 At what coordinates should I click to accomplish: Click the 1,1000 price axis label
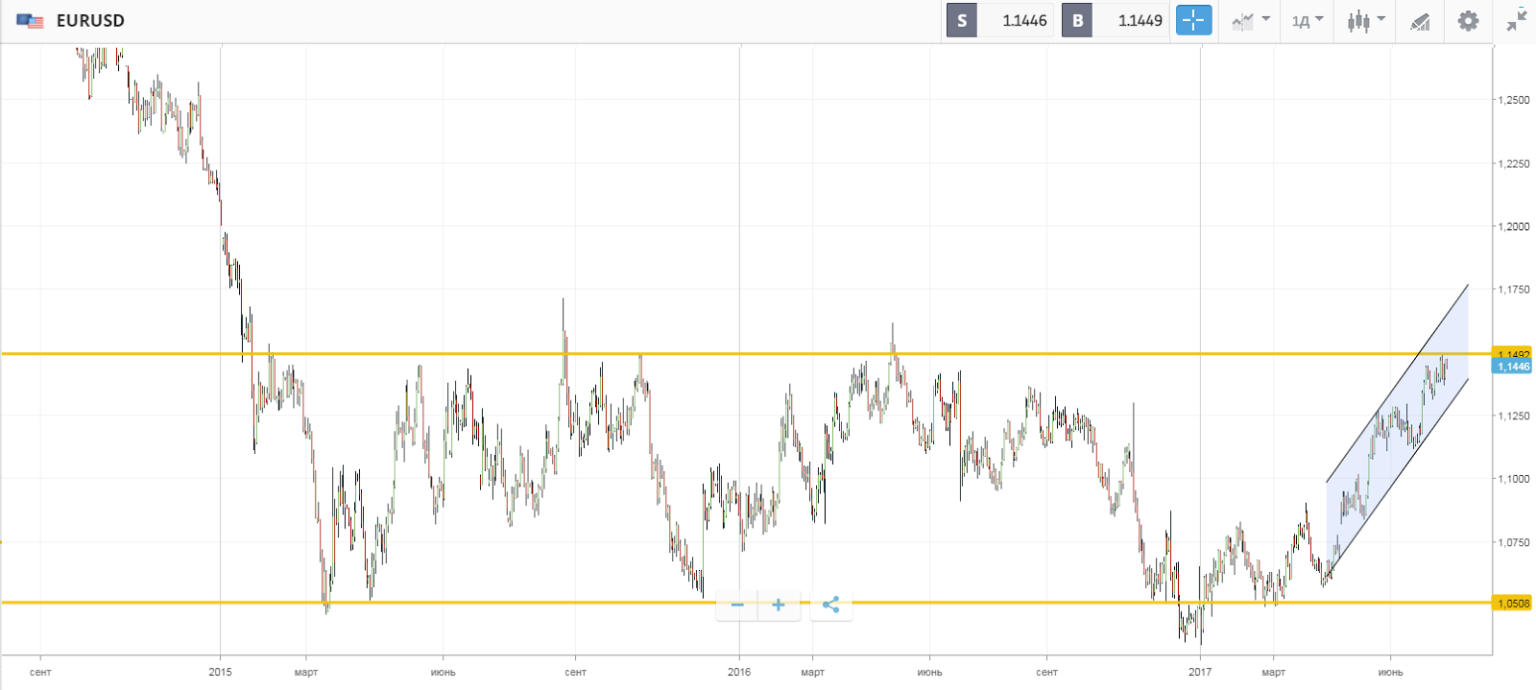[x=1513, y=479]
